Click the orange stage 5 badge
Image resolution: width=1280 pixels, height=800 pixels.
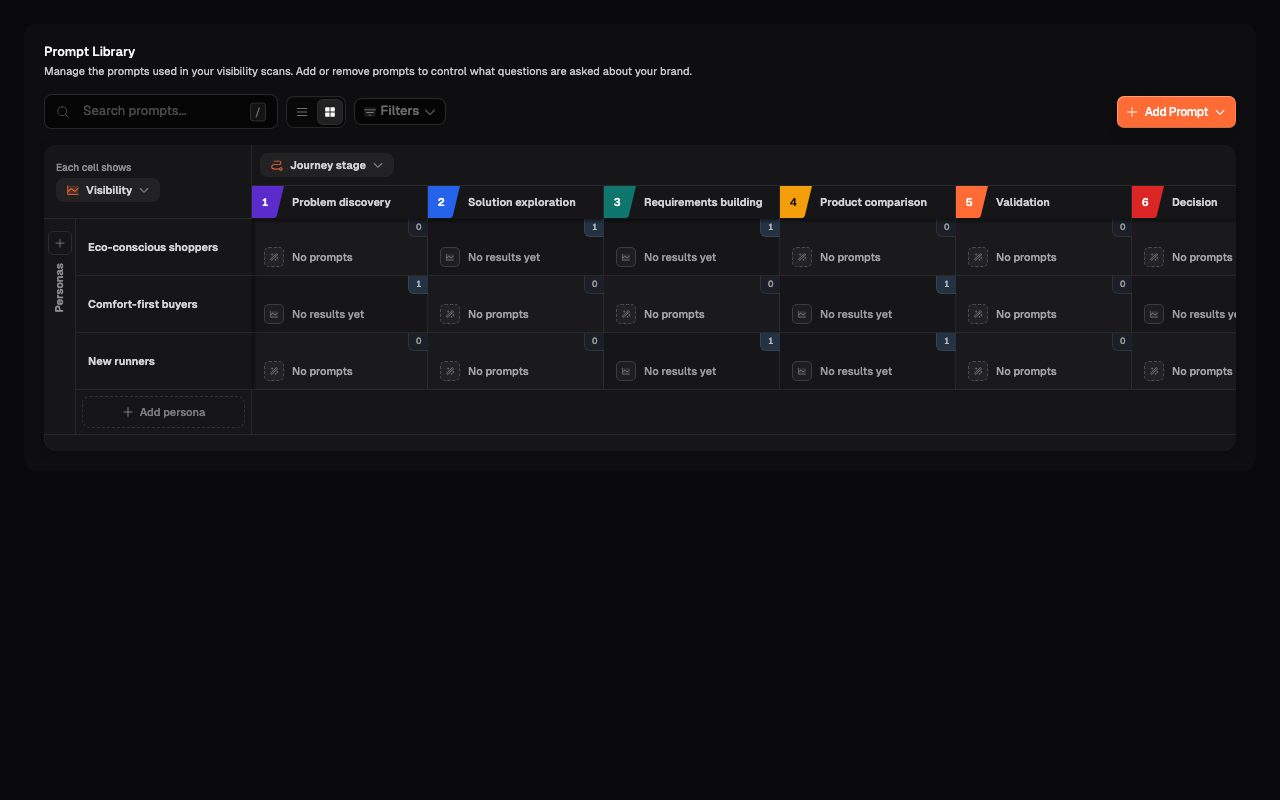[x=969, y=202]
